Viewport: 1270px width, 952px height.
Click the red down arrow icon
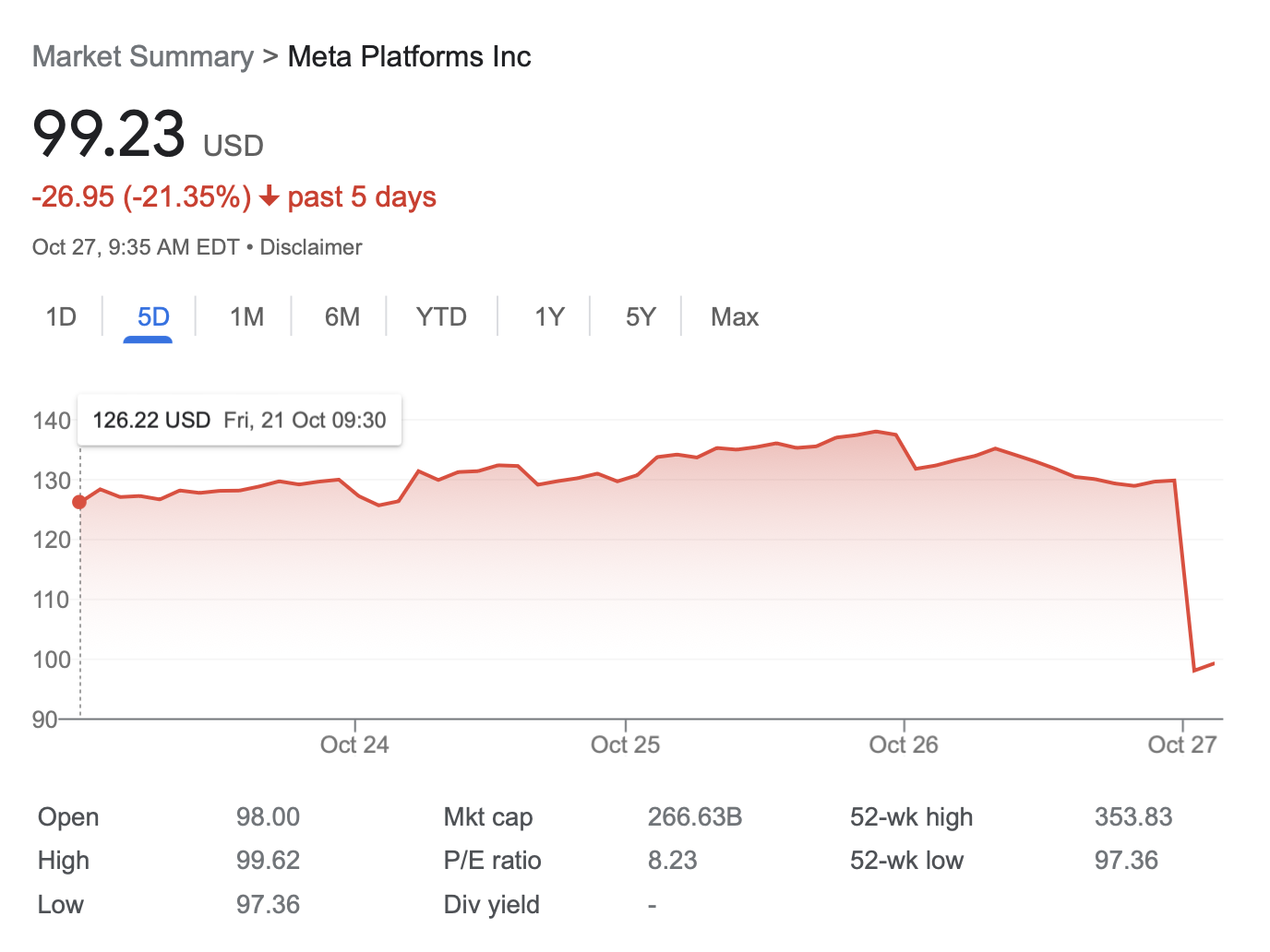point(269,196)
